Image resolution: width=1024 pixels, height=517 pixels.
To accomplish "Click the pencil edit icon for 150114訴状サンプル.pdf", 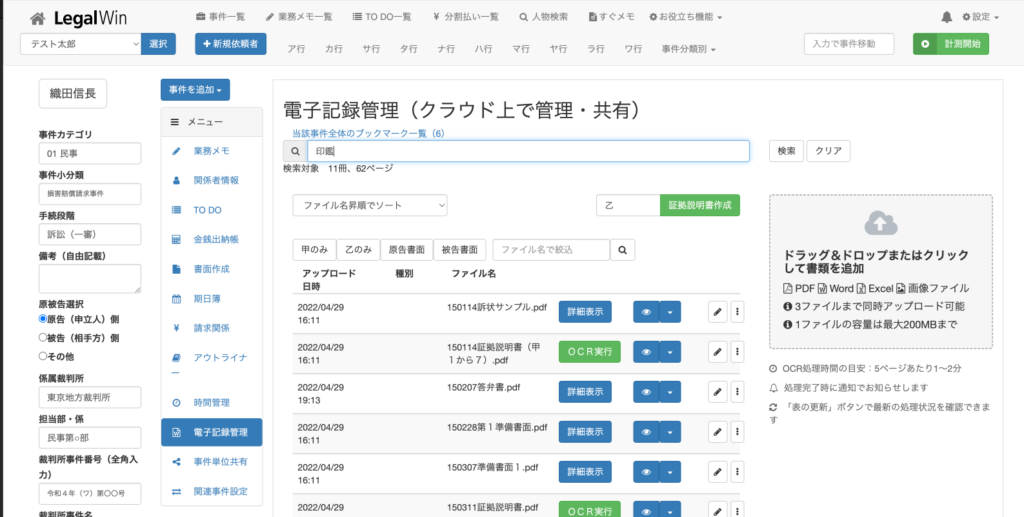I will pyautogui.click(x=717, y=312).
